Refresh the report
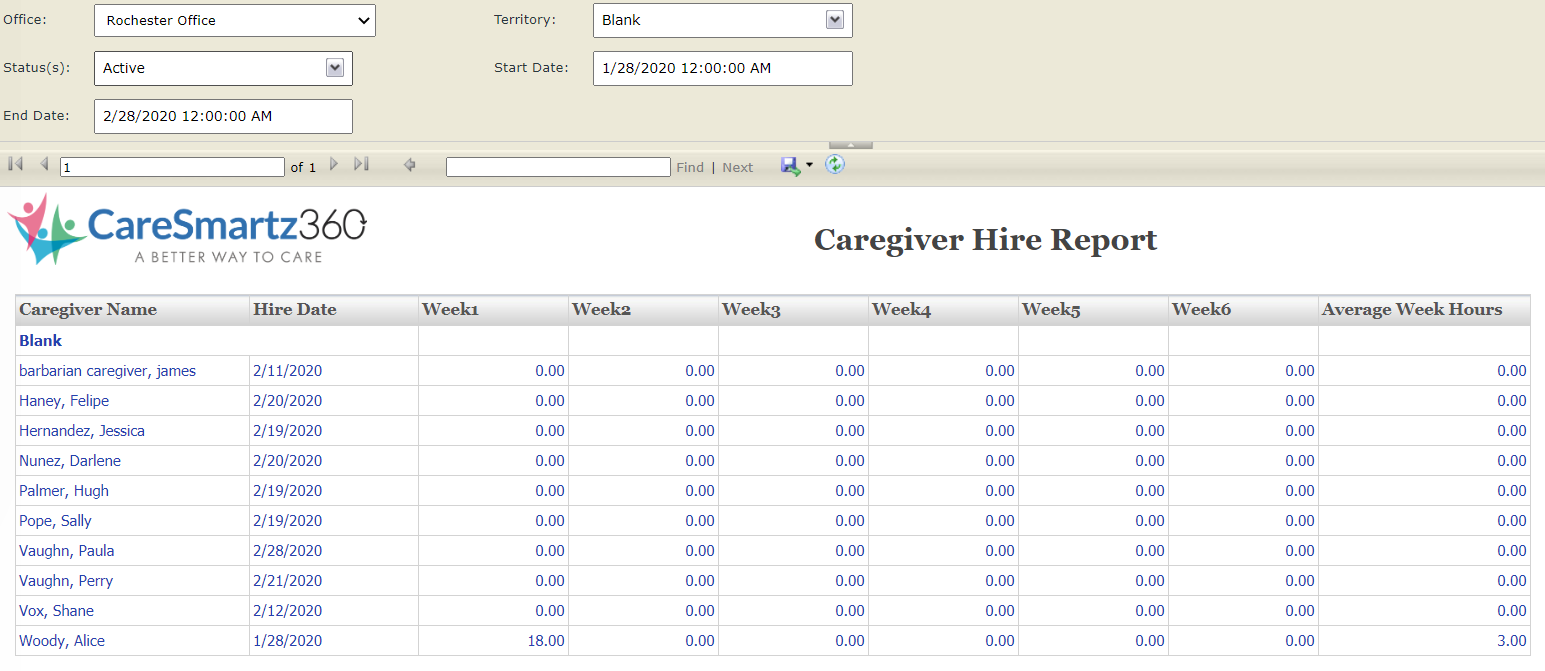Screen dimensions: 1545x671 click(835, 164)
